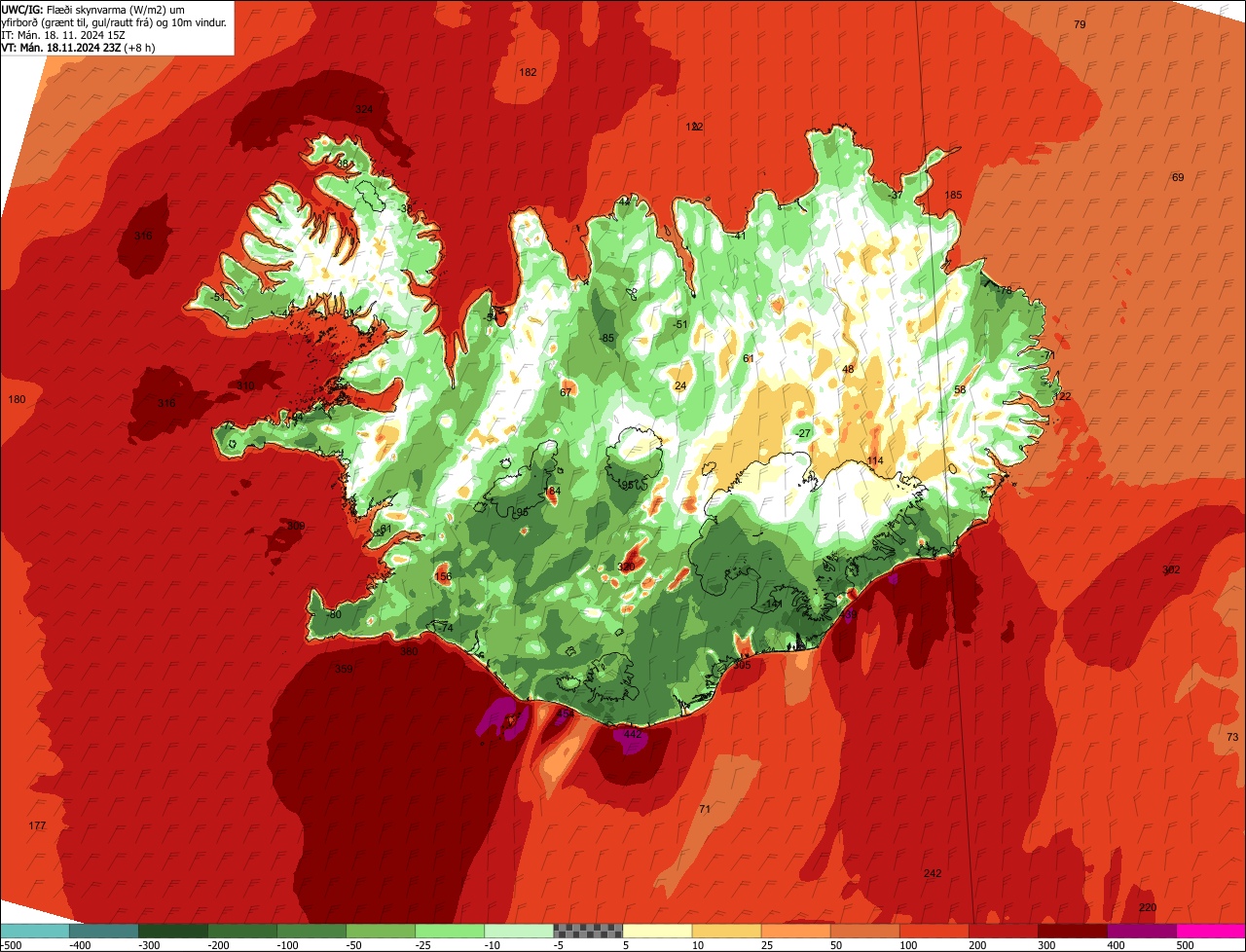The height and width of the screenshot is (952, 1246).
Task: Click the map value '180' at the west edge
Action: [x=17, y=399]
